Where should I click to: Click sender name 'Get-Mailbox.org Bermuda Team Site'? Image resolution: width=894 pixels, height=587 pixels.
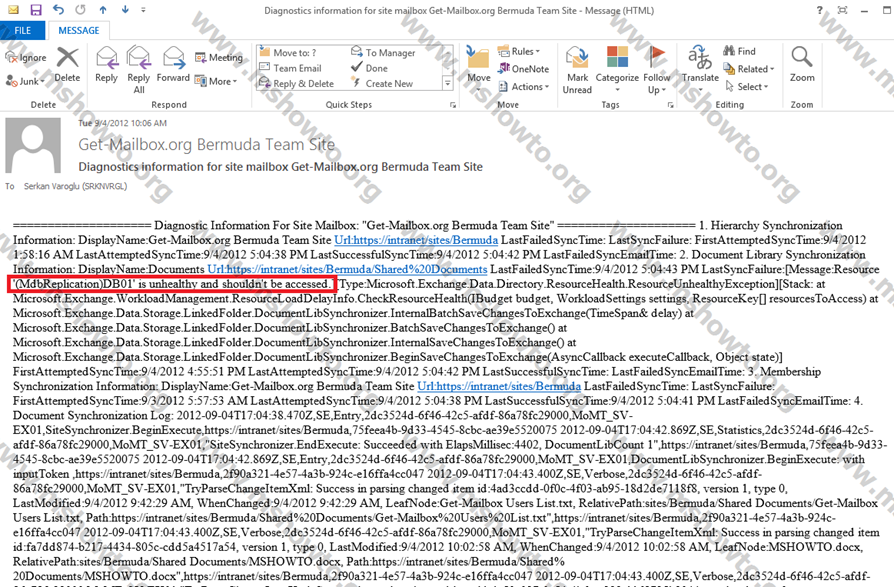point(206,145)
